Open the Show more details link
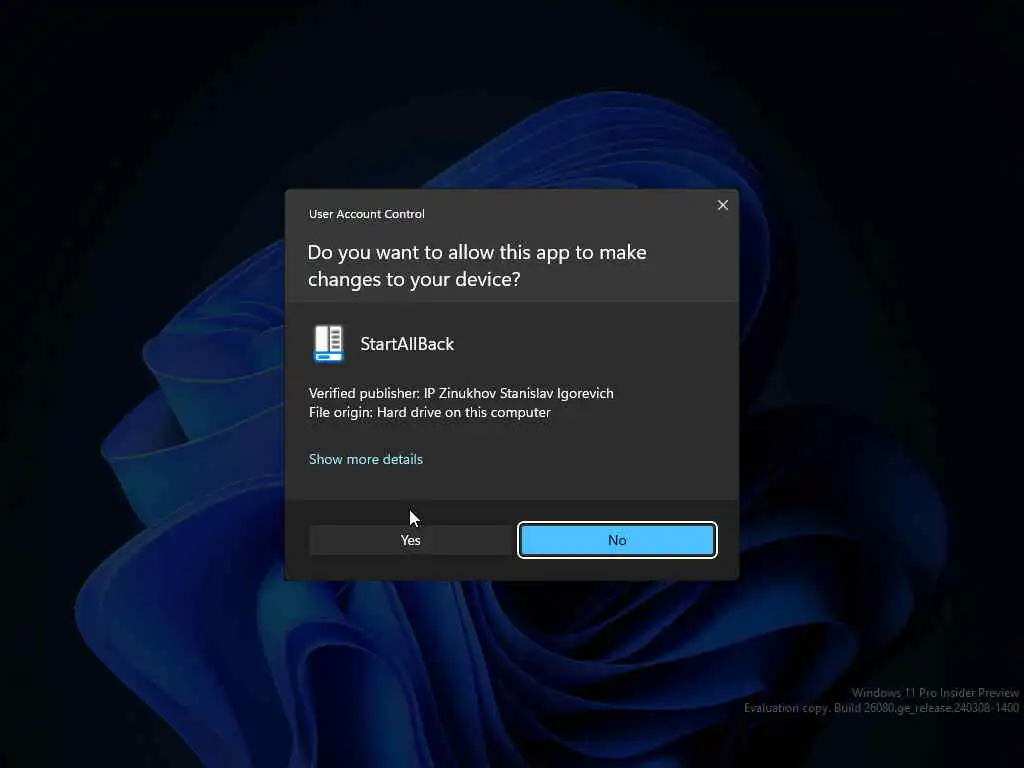Viewport: 1024px width, 768px height. (x=366, y=459)
